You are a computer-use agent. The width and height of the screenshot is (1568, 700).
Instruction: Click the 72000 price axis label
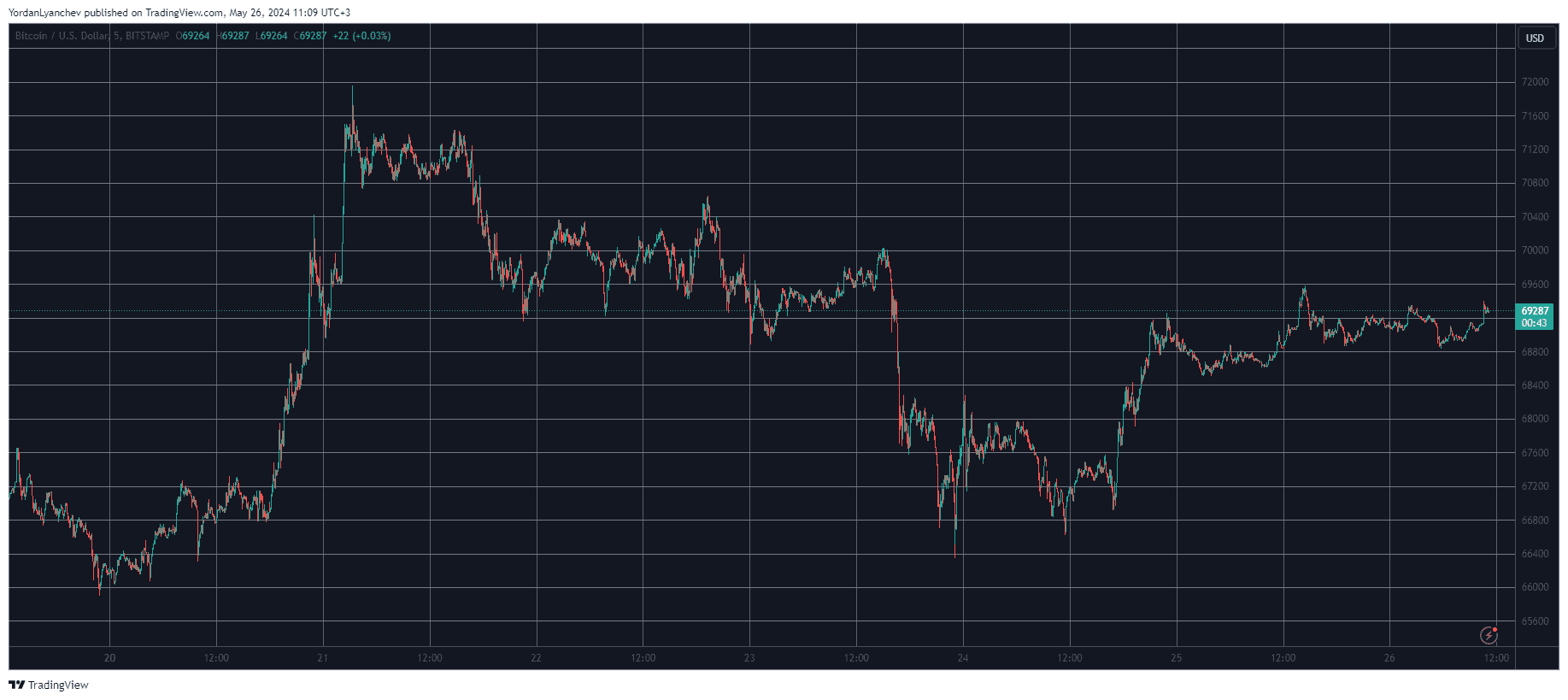click(x=1535, y=82)
